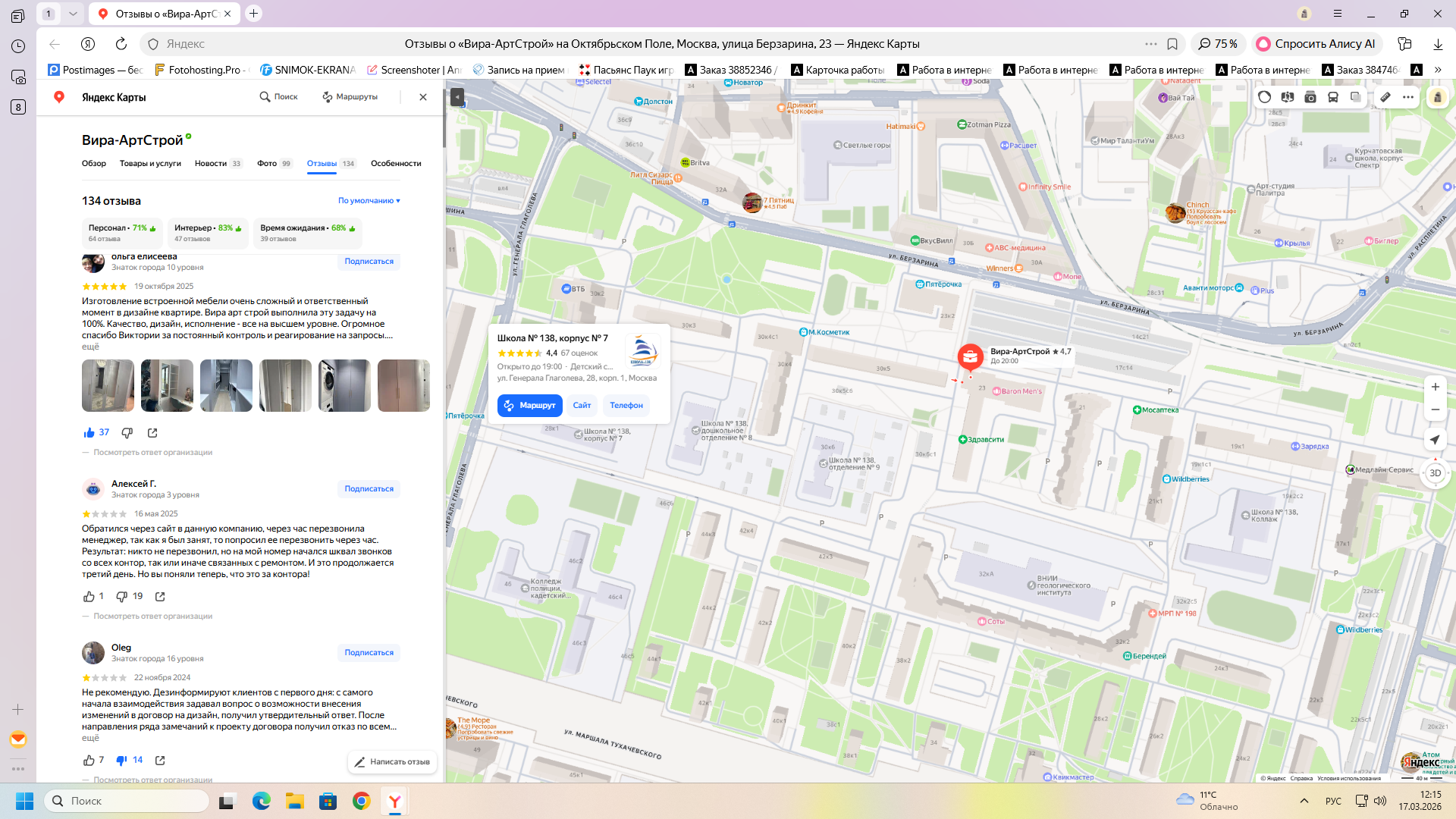Image resolution: width=1456 pixels, height=819 pixels.
Task: Click the Написать отзыв button
Action: tap(392, 762)
